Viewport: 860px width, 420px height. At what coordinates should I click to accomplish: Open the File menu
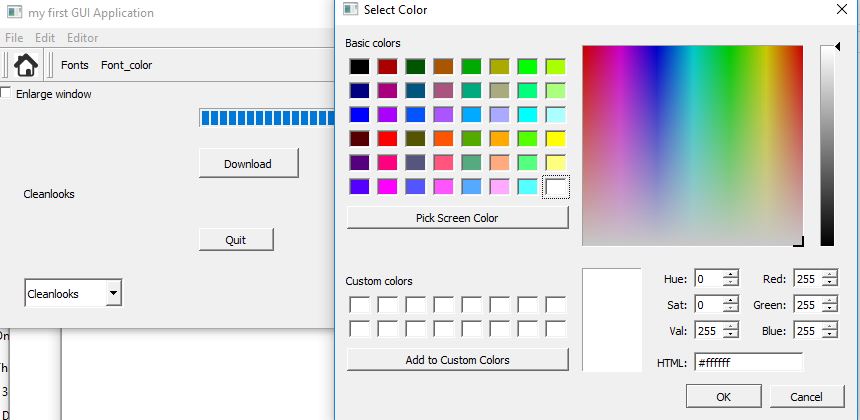pyautogui.click(x=14, y=38)
